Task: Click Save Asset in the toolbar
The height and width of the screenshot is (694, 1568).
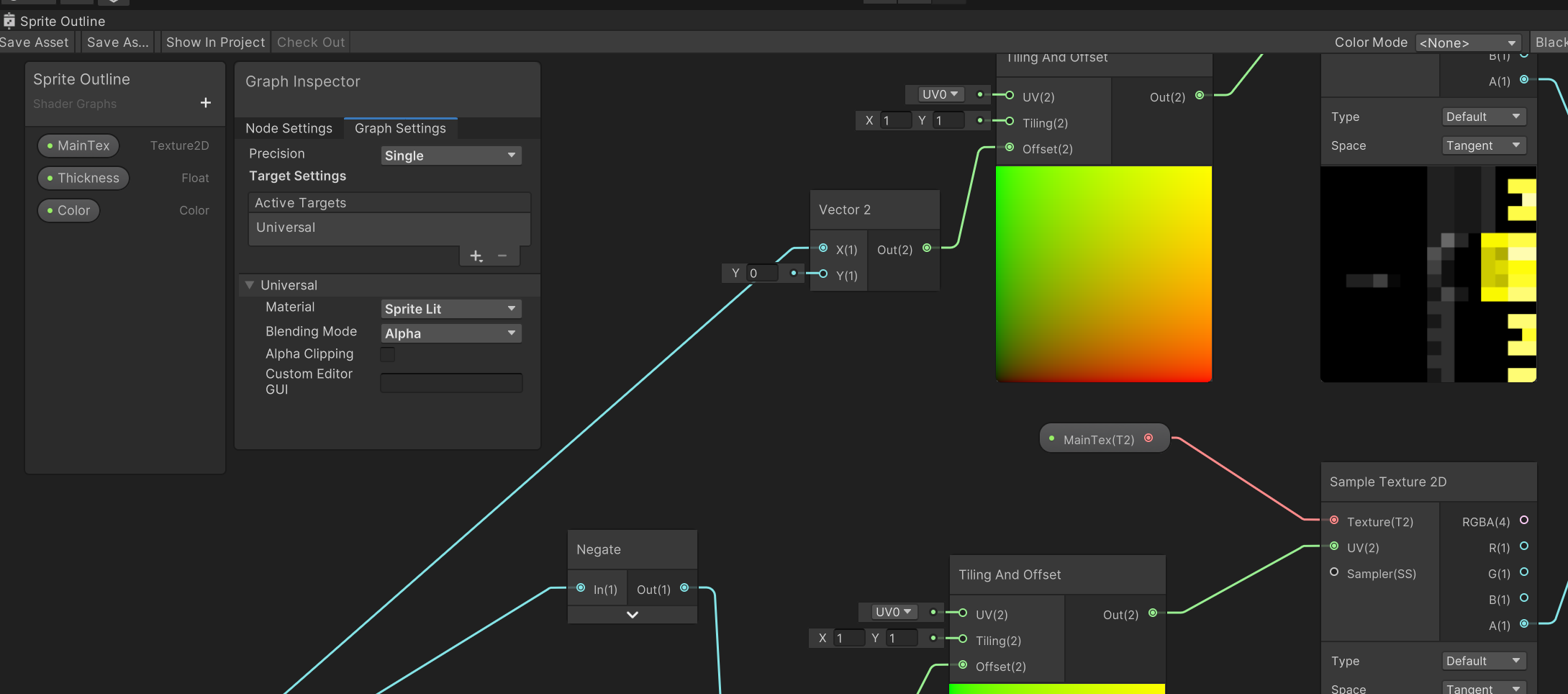Action: point(36,42)
